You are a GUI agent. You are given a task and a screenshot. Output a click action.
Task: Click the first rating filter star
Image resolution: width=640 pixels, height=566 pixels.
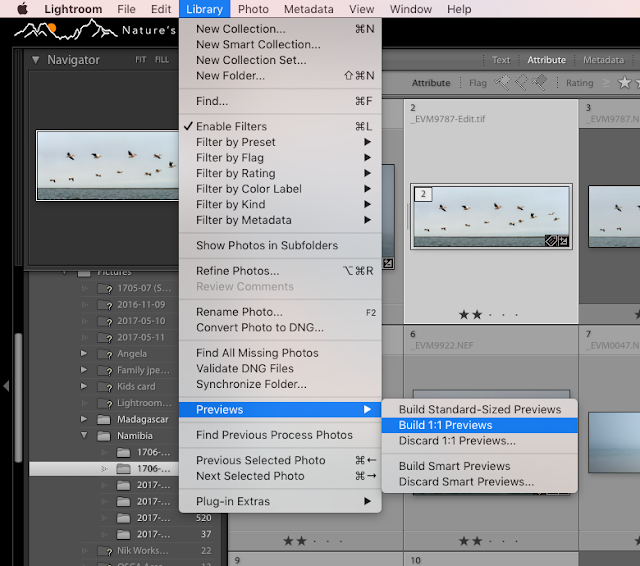624,83
